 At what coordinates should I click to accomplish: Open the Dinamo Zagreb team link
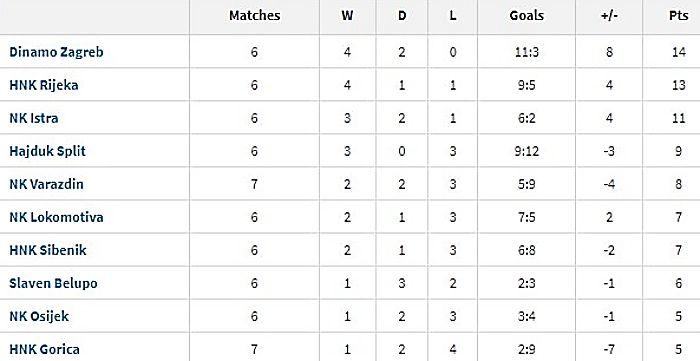pos(56,52)
